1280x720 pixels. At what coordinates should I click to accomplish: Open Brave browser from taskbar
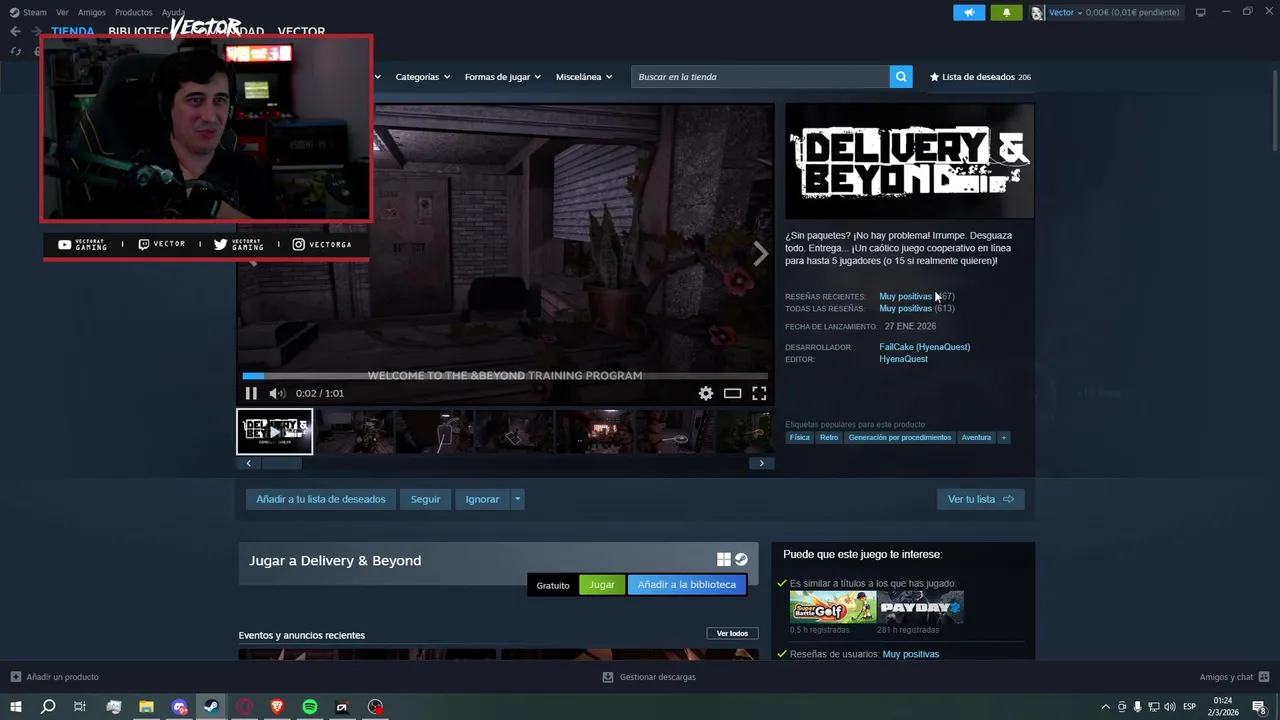tap(277, 707)
